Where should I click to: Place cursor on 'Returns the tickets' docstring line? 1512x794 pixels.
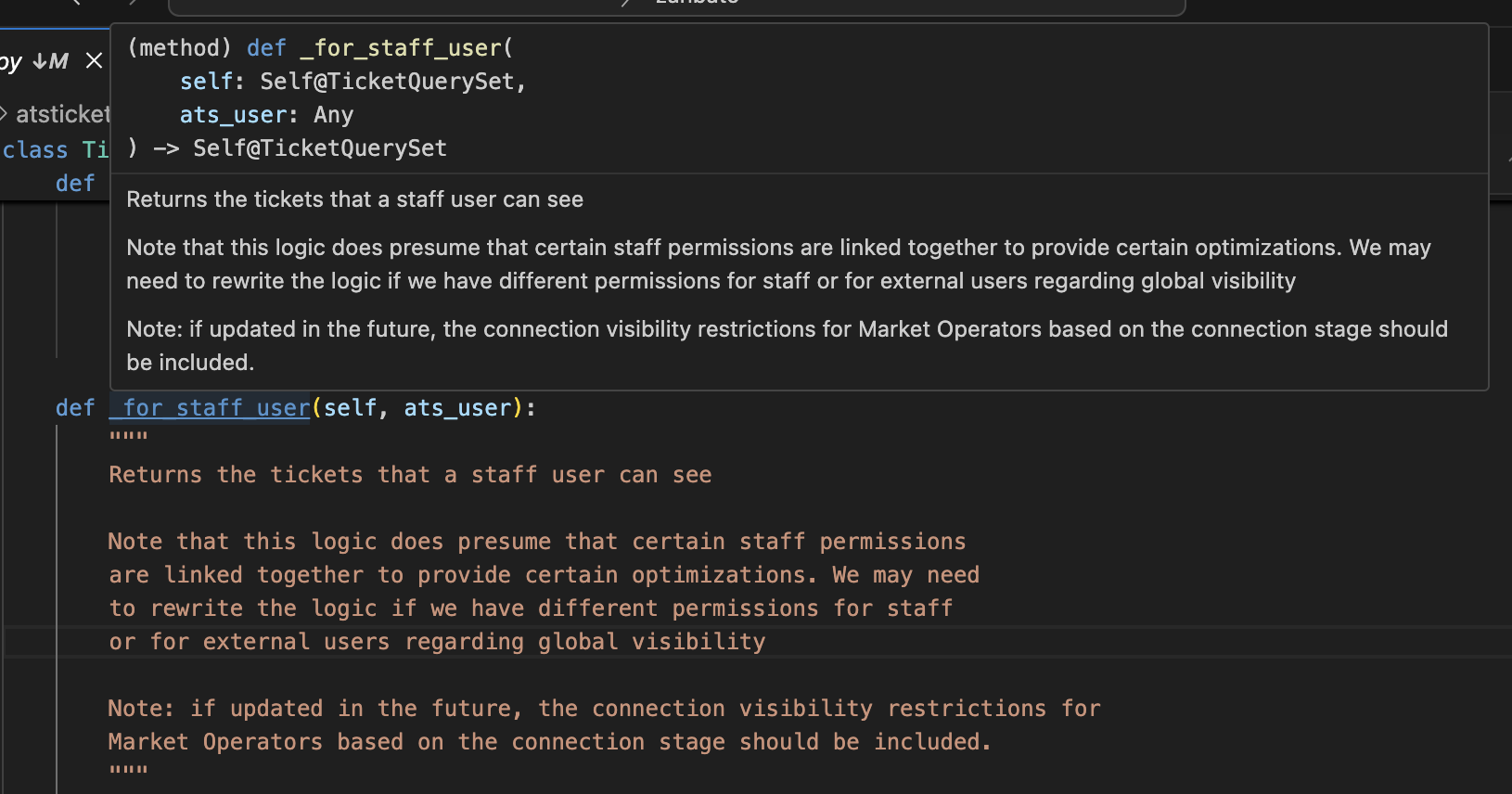[x=410, y=475]
